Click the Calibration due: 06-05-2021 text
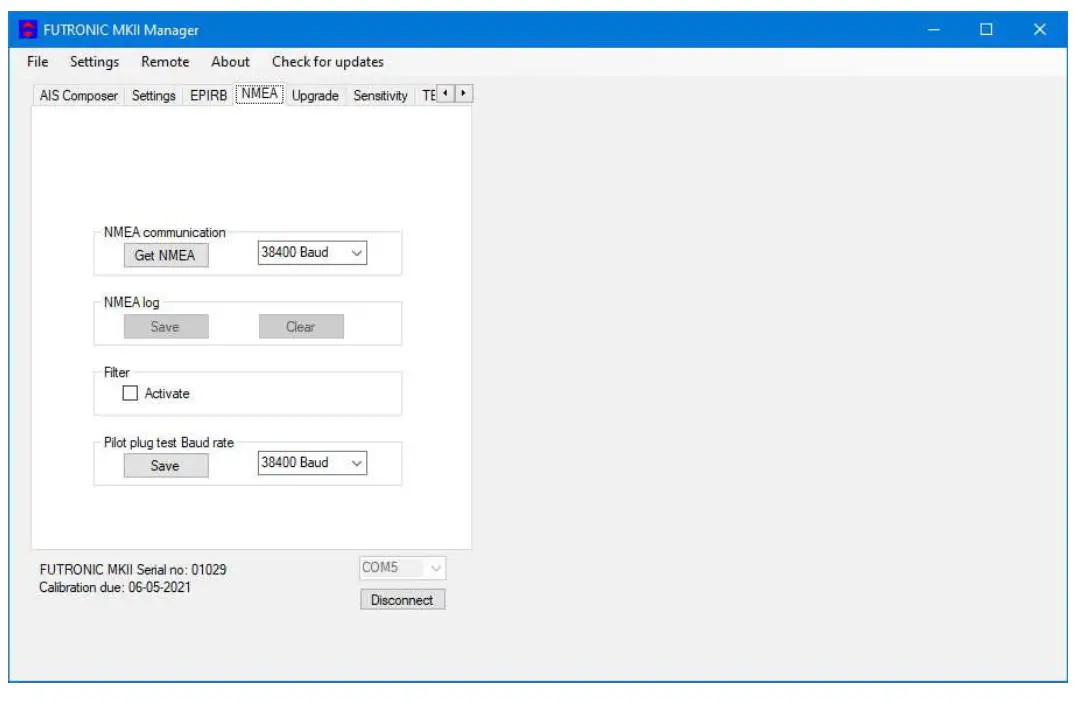 click(x=115, y=587)
